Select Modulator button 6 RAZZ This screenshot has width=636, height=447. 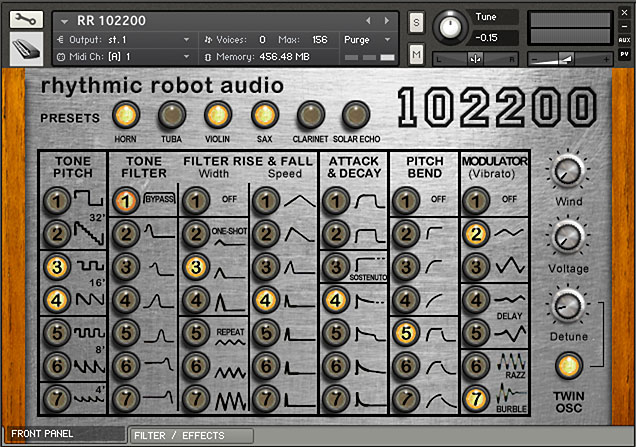(476, 366)
